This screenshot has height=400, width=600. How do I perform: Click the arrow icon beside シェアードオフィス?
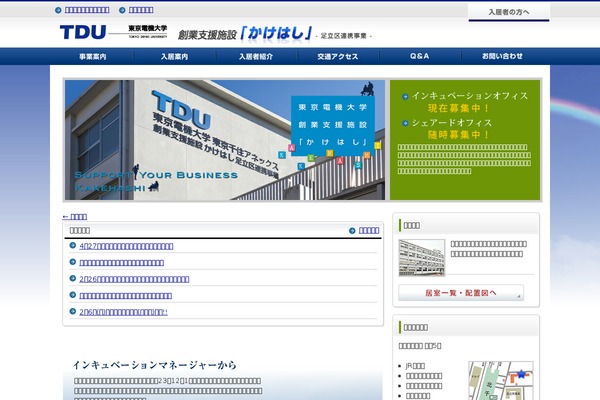405,123
